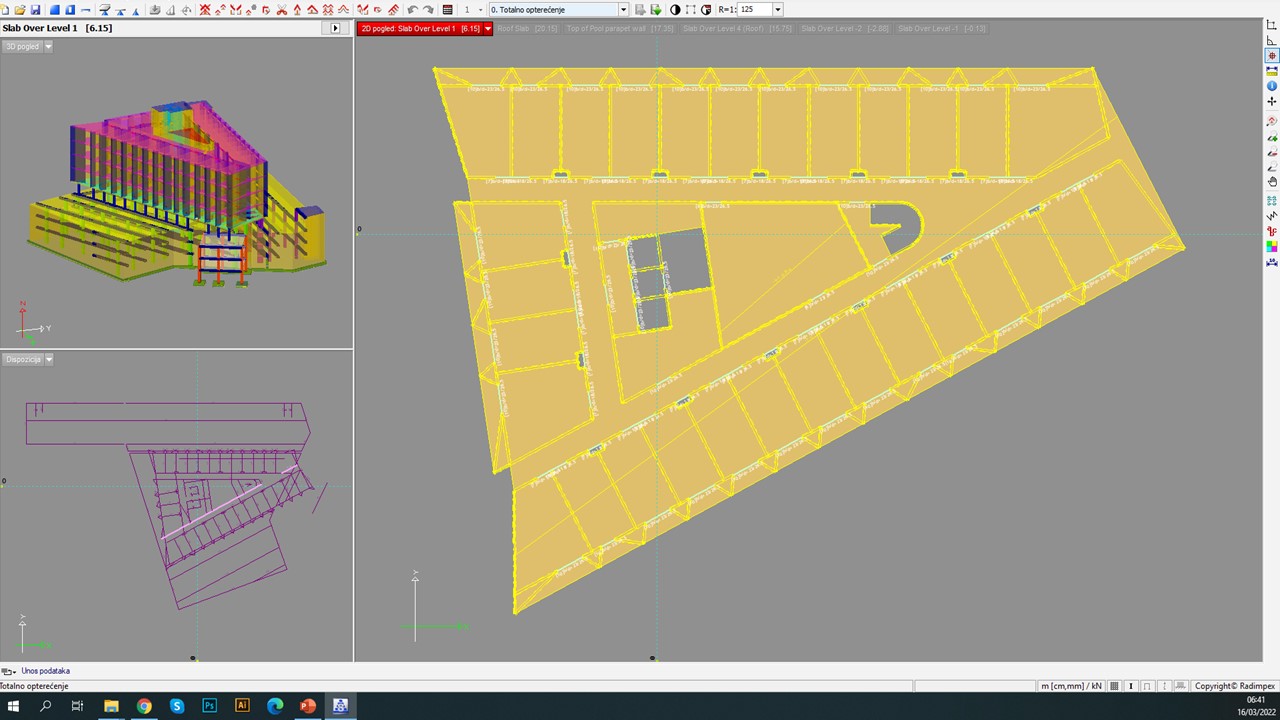Image resolution: width=1280 pixels, height=720 pixels.
Task: Click the play arrow button beside Slab Over Level 1
Action: [335, 28]
